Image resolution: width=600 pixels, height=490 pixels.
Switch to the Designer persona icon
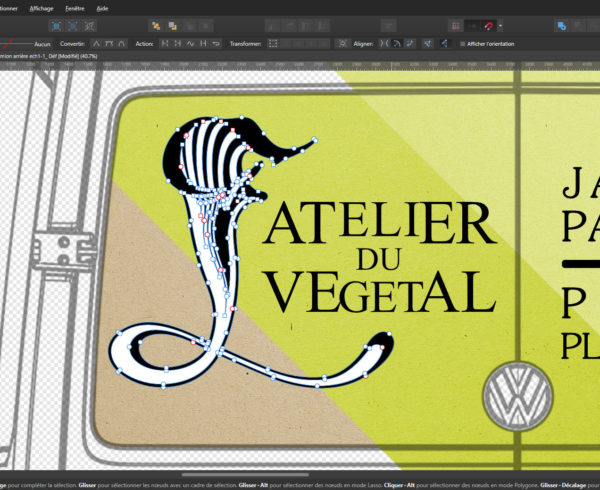pos(56,26)
